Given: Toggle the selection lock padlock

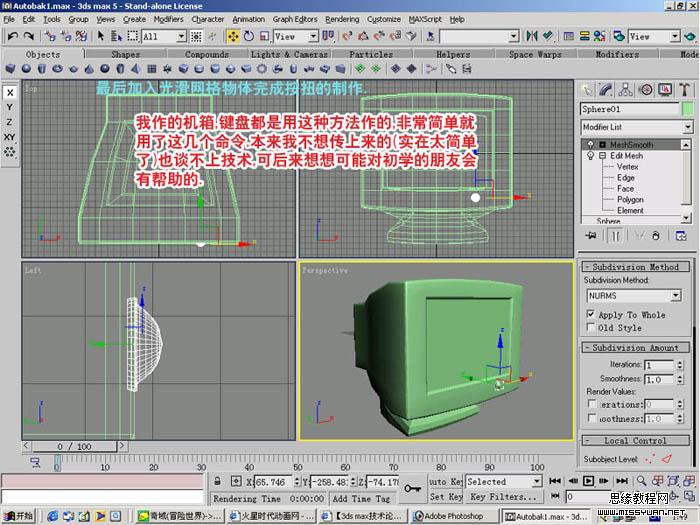Looking at the screenshot, I should tap(217, 481).
